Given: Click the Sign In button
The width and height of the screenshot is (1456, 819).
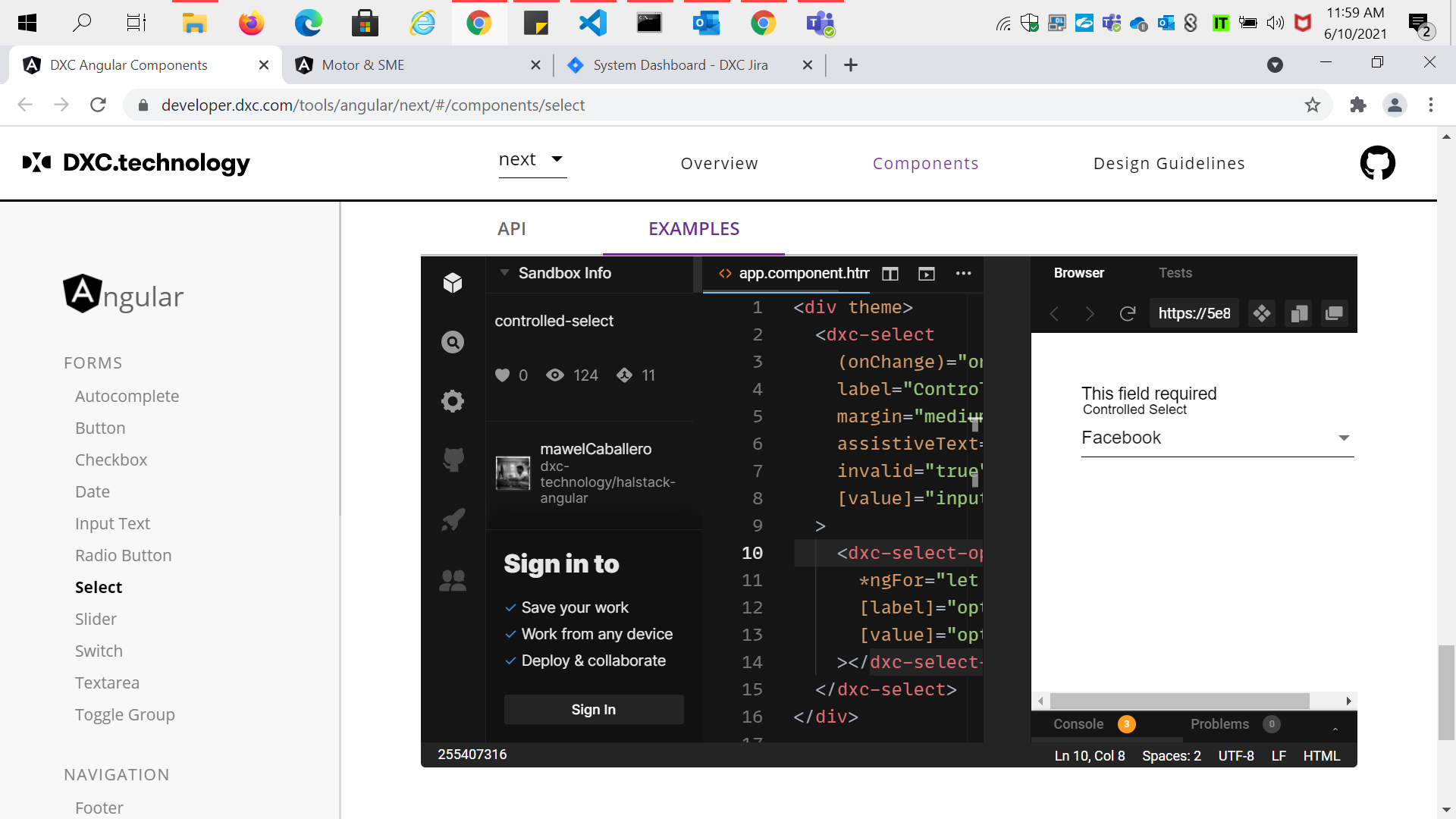Looking at the screenshot, I should tap(594, 710).
